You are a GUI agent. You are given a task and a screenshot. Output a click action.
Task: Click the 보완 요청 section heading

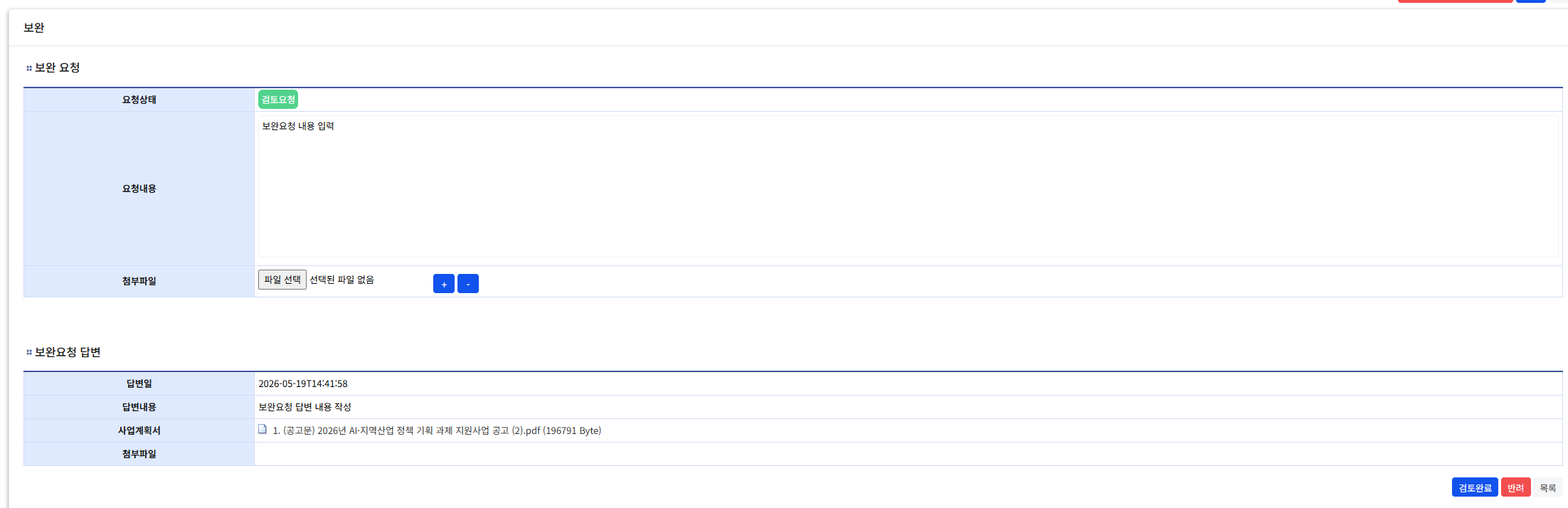point(57,68)
